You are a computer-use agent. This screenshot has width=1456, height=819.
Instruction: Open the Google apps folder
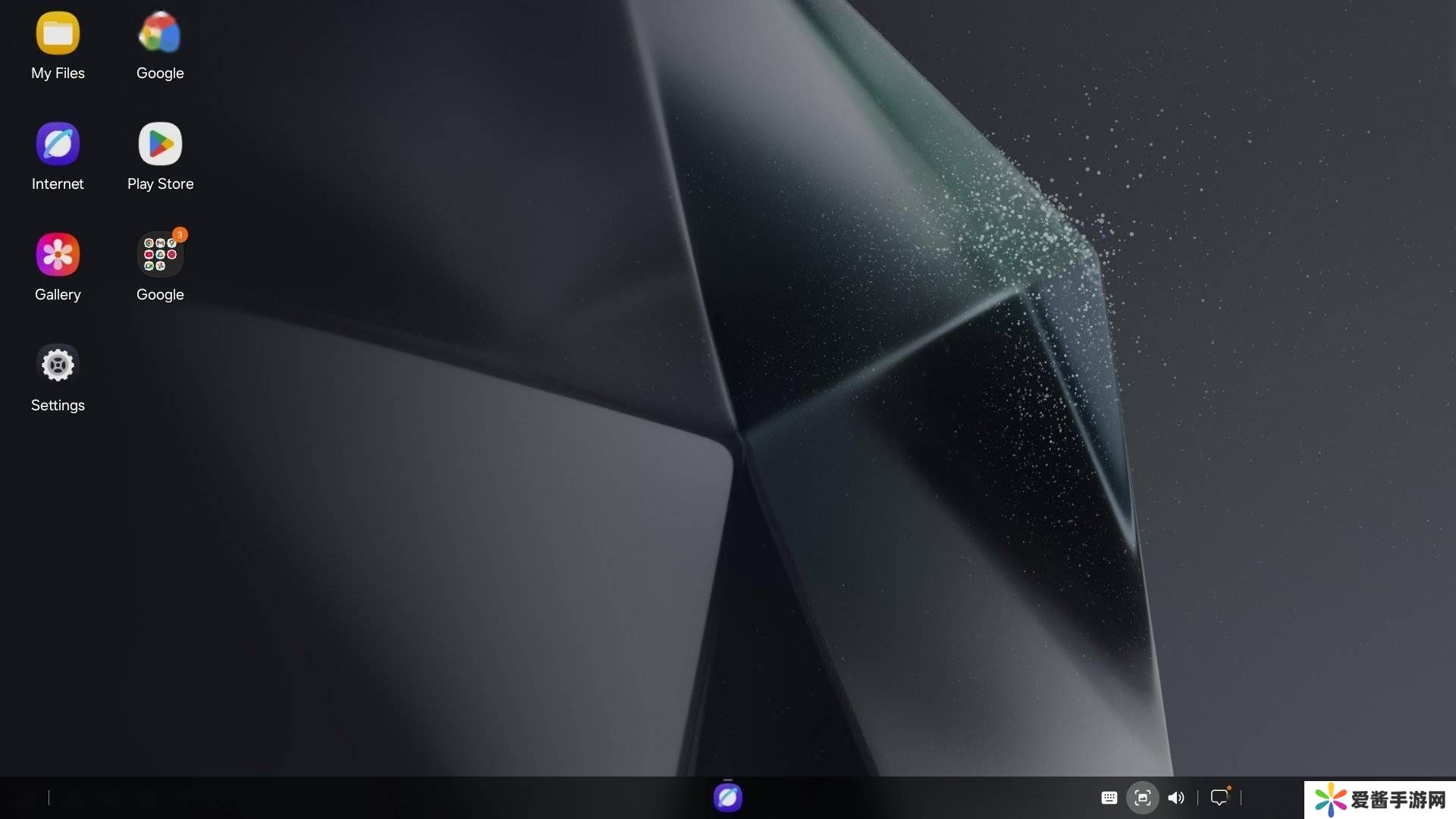tap(160, 255)
